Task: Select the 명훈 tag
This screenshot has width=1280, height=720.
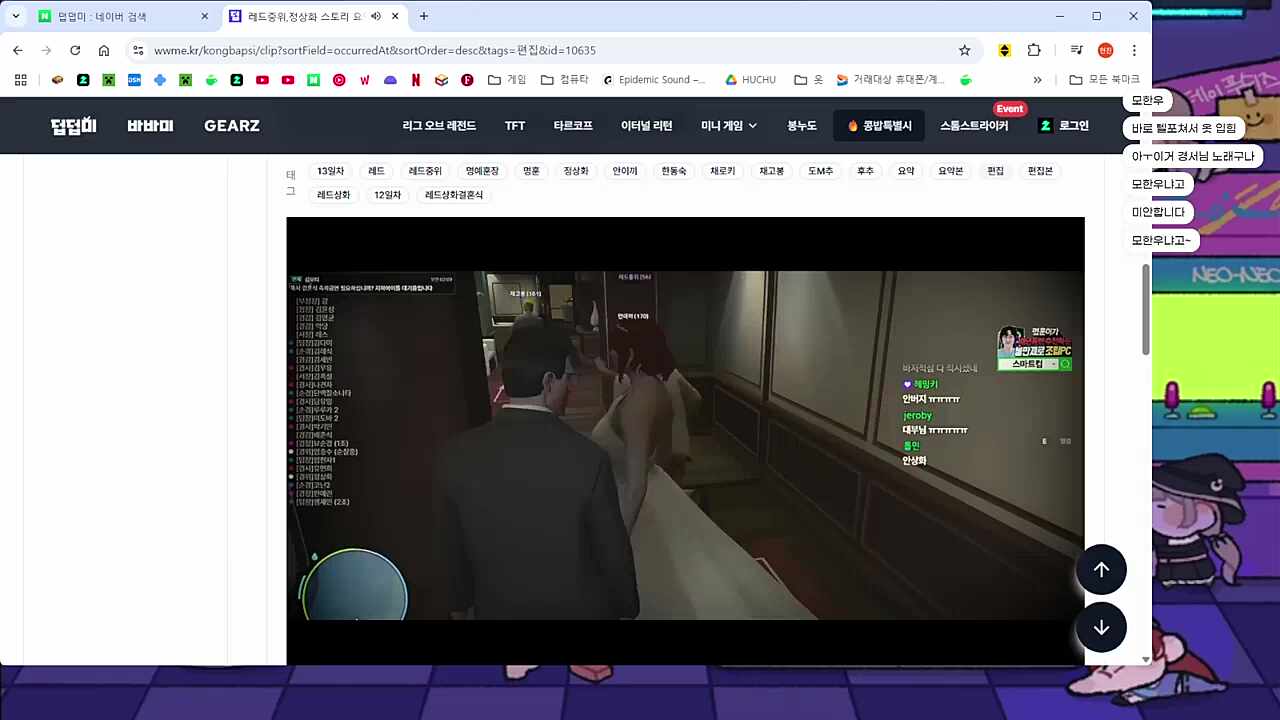Action: 531,171
